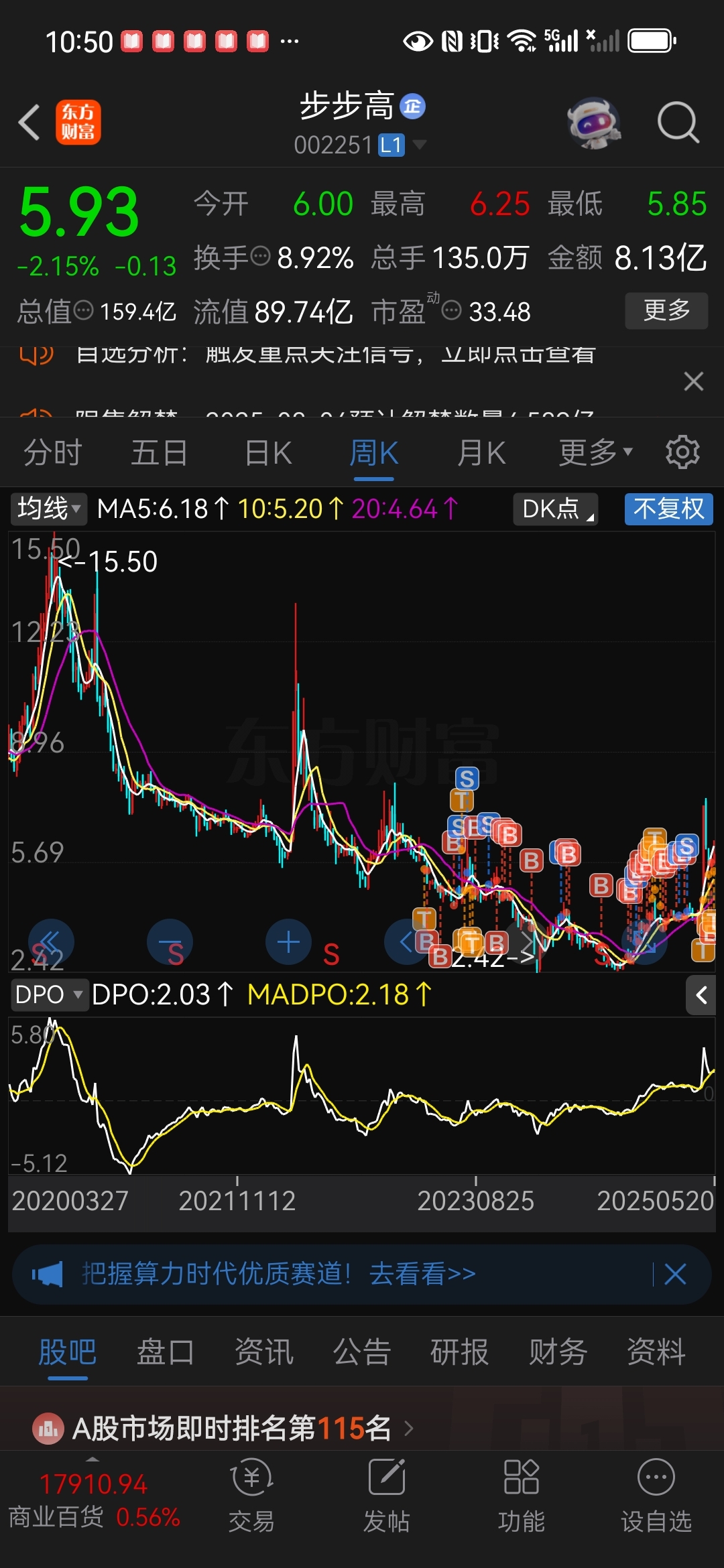
Task: Tap the 市盈 info icon
Action: coord(452,310)
